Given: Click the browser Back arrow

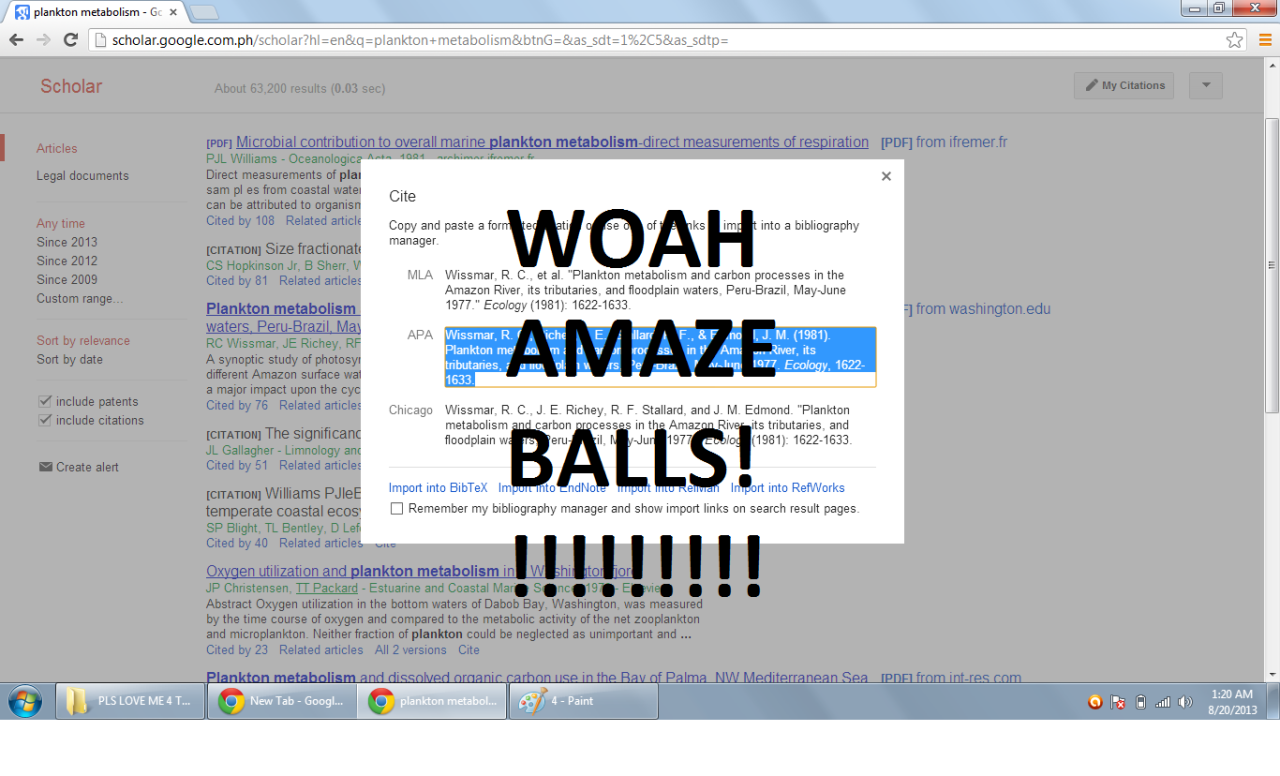Looking at the screenshot, I should click(16, 40).
